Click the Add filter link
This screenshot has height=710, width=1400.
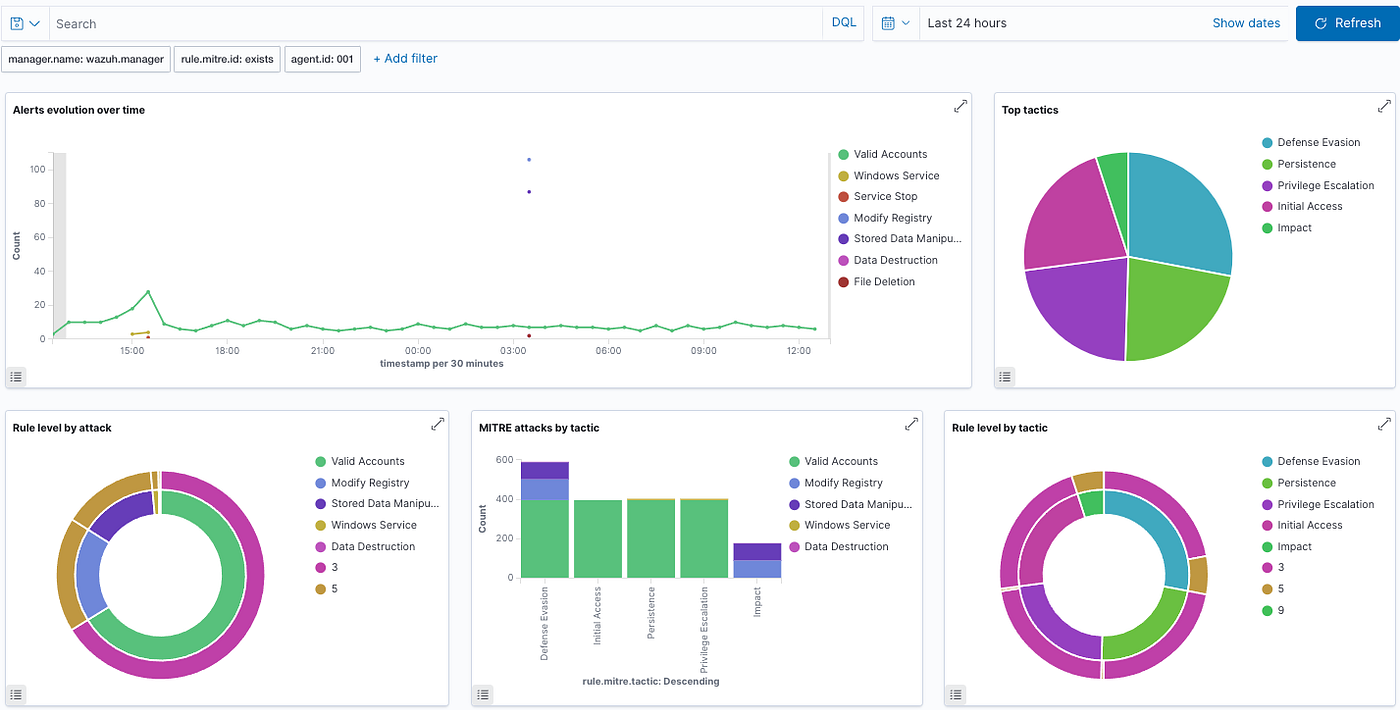(x=405, y=59)
